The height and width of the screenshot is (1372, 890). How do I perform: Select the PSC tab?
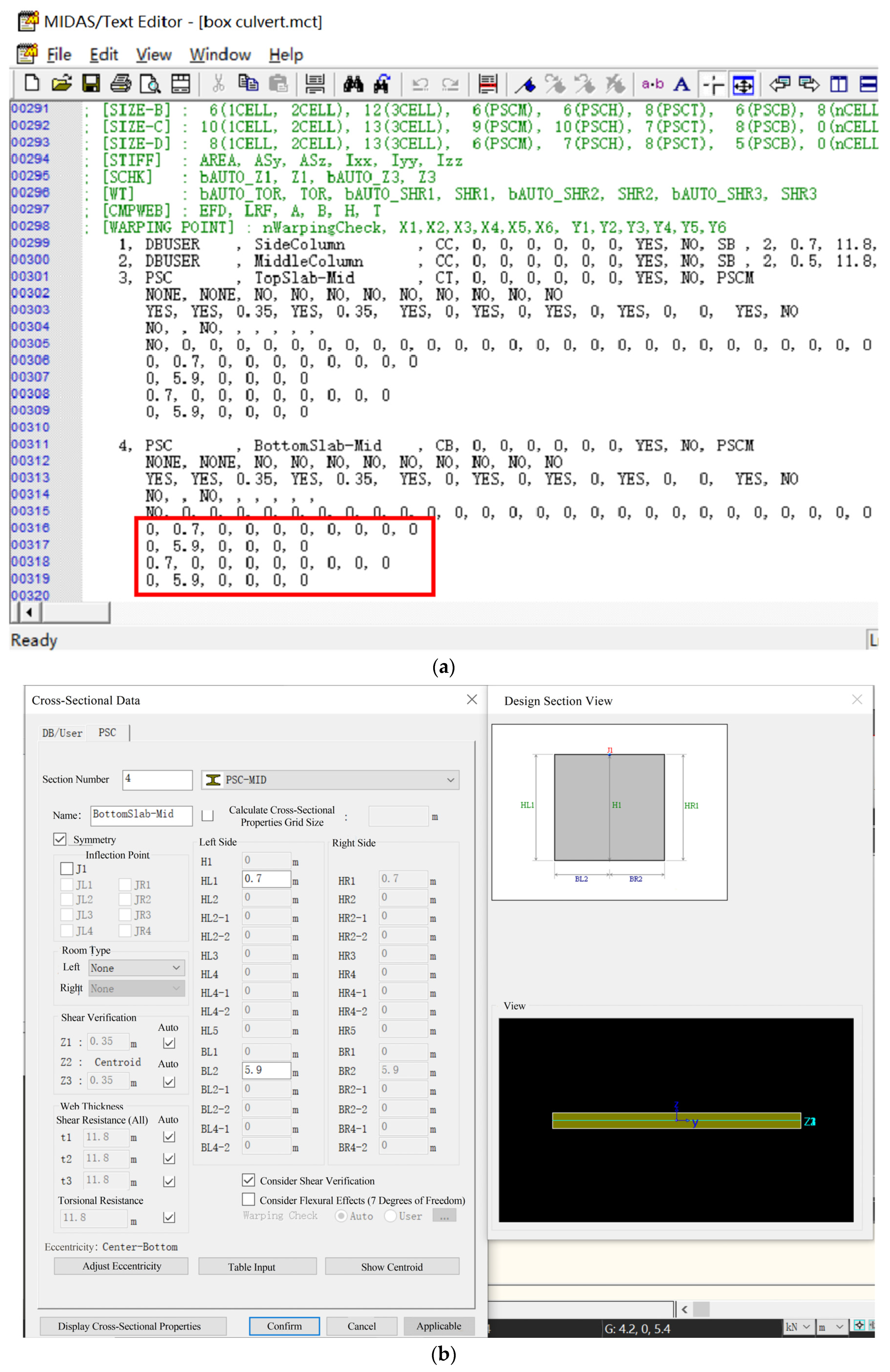click(107, 732)
